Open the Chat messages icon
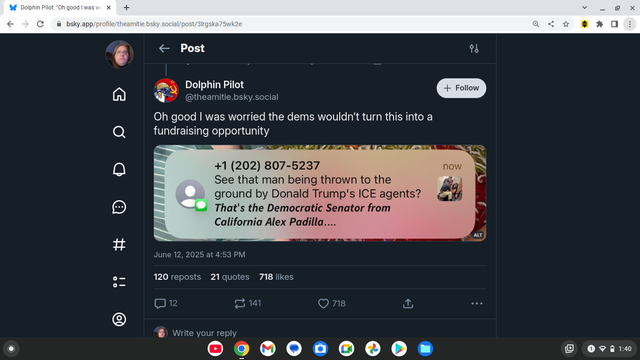 pyautogui.click(x=119, y=207)
